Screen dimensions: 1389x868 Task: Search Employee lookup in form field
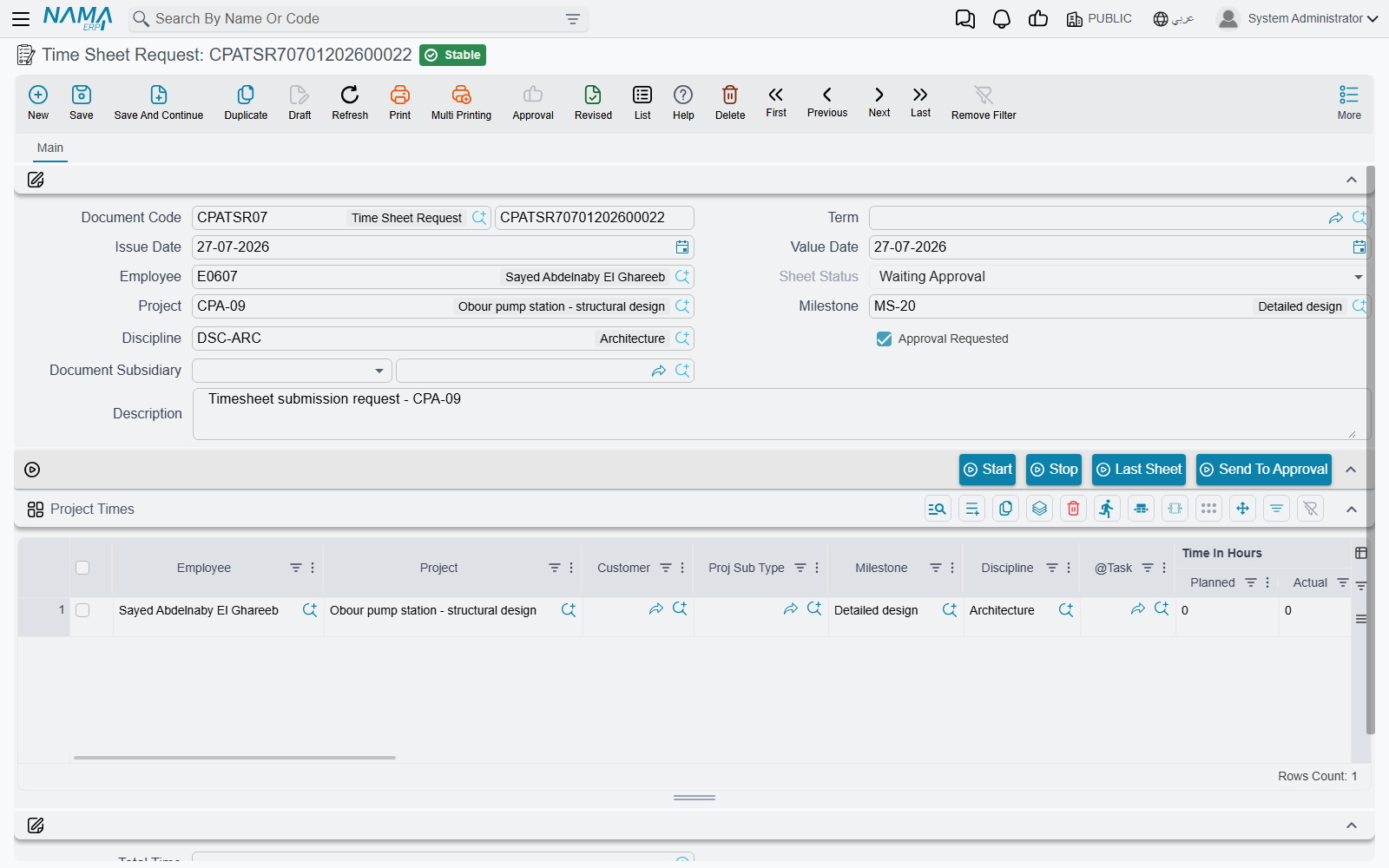pyautogui.click(x=682, y=277)
